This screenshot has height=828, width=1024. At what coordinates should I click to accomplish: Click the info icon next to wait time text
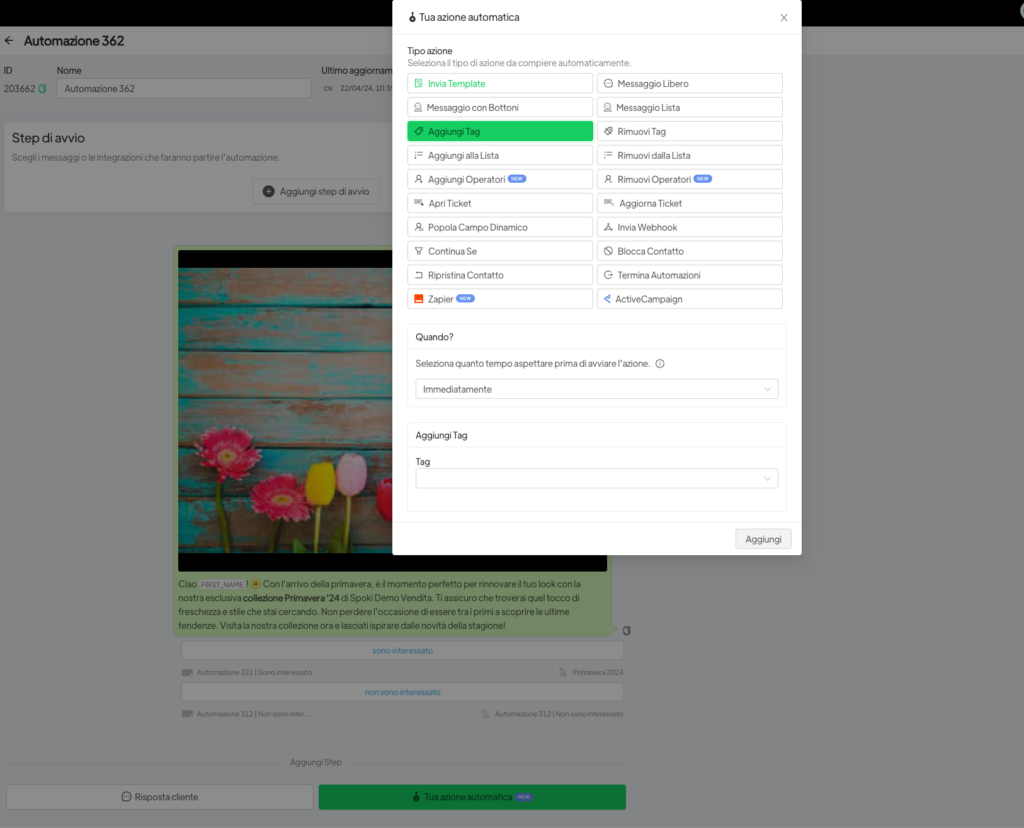pyautogui.click(x=660, y=364)
